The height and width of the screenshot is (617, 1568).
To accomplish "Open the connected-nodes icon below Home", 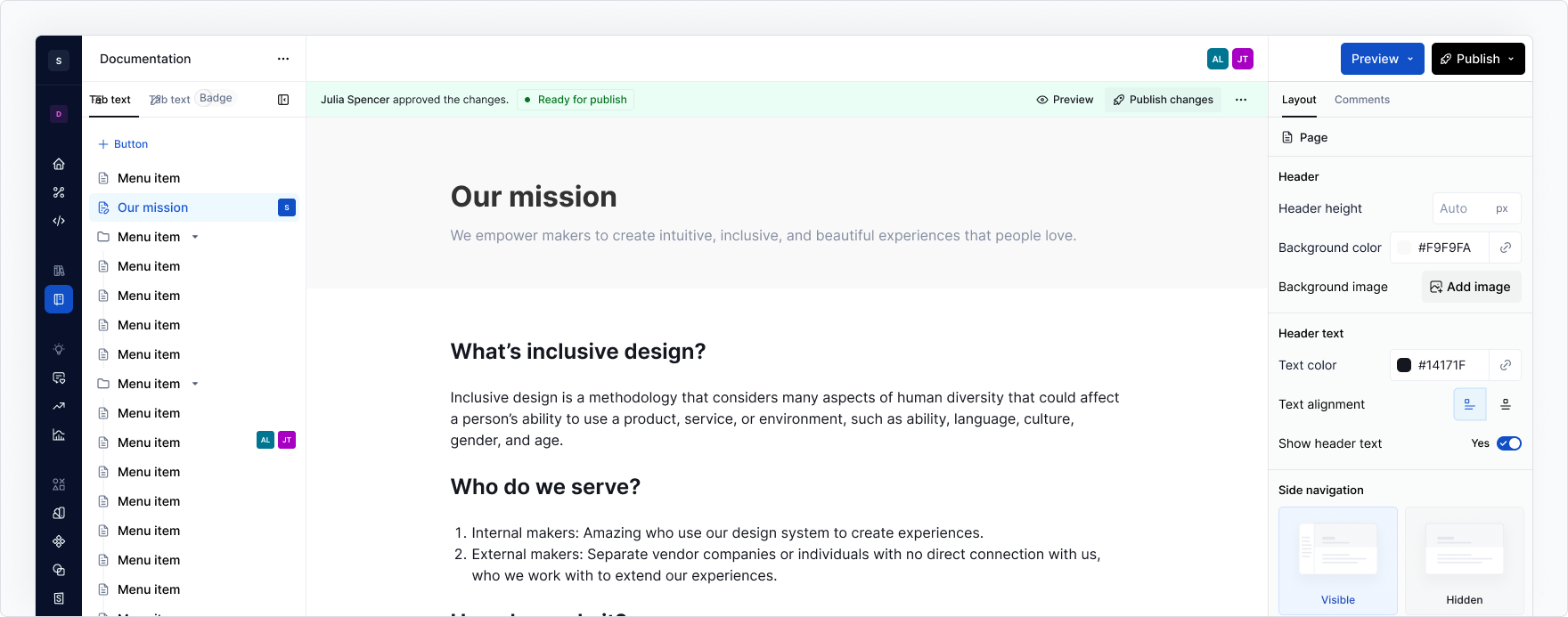I will tap(59, 192).
